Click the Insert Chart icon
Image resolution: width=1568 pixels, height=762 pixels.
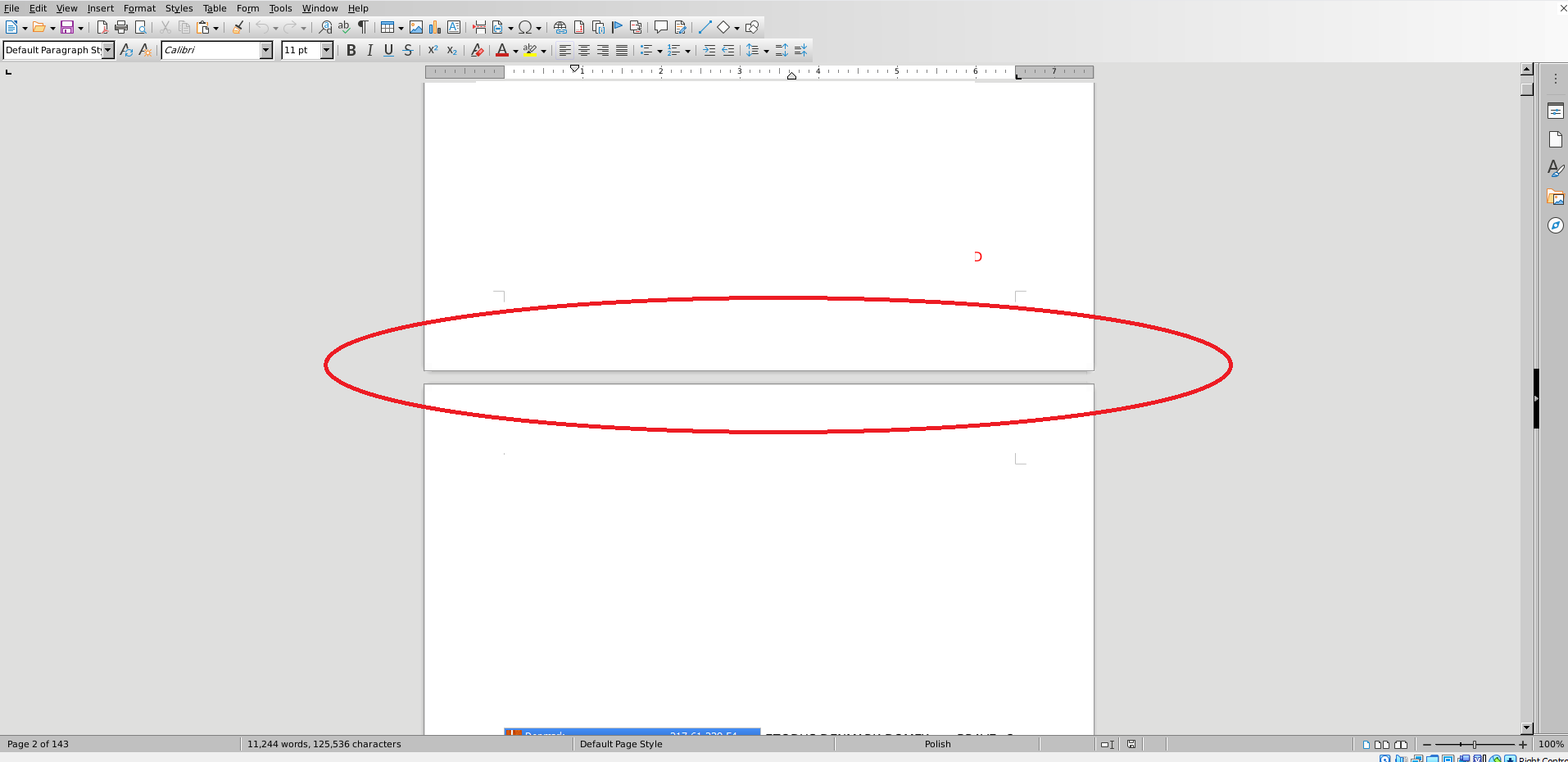tap(435, 27)
